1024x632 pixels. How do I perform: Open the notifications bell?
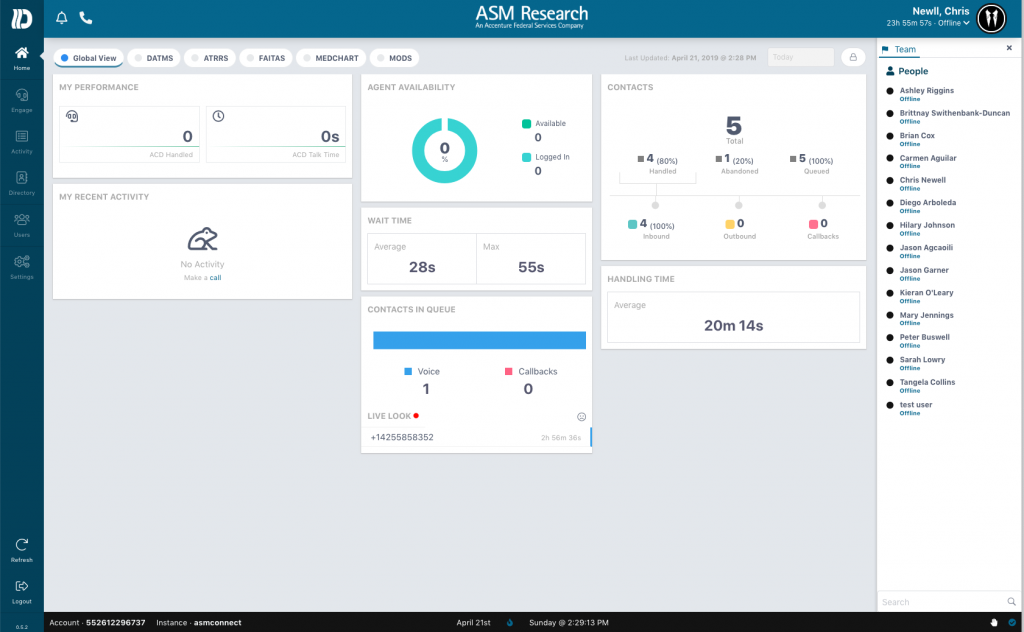click(61, 18)
